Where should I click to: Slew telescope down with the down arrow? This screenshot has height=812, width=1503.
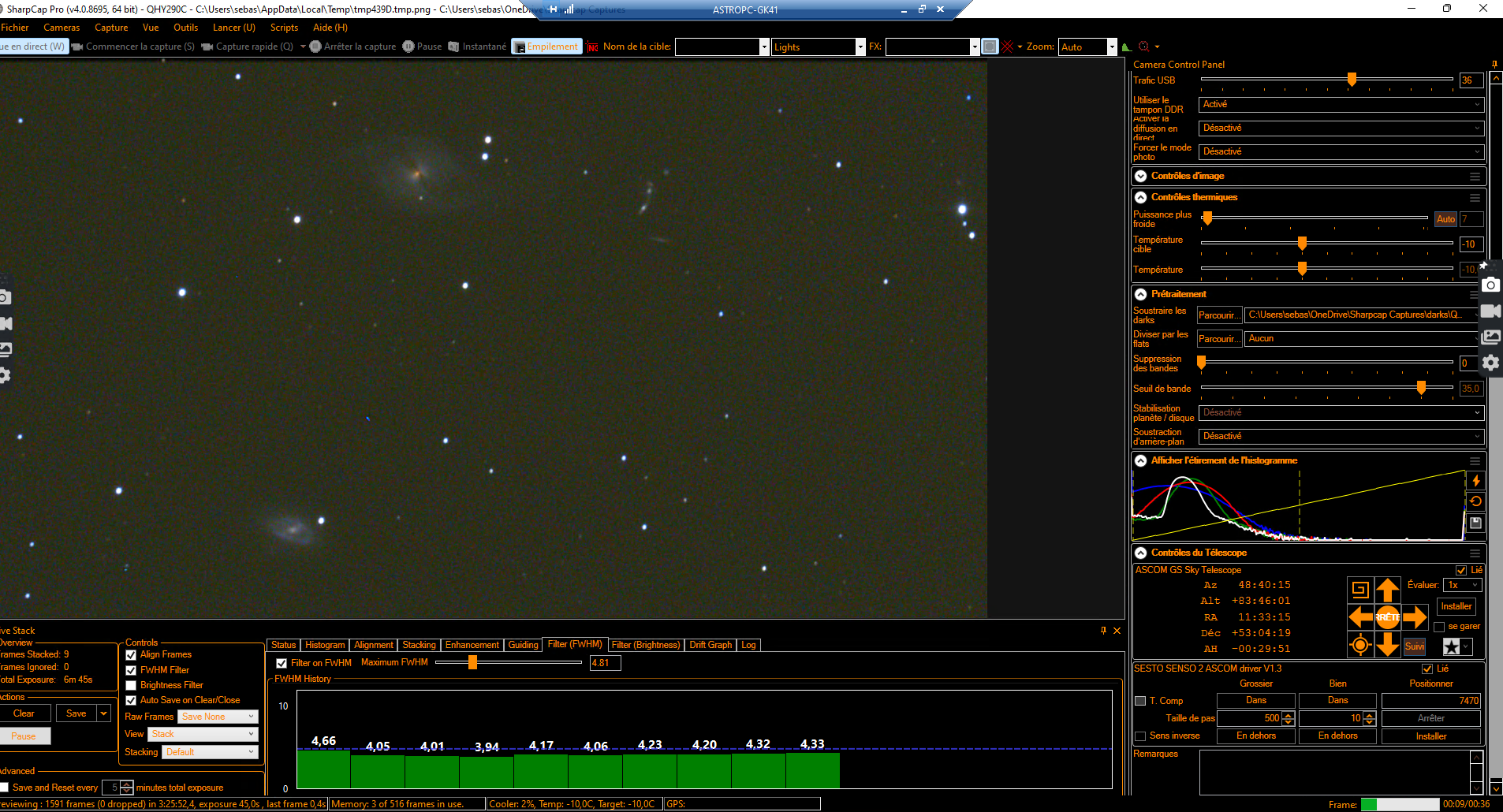[1388, 645]
